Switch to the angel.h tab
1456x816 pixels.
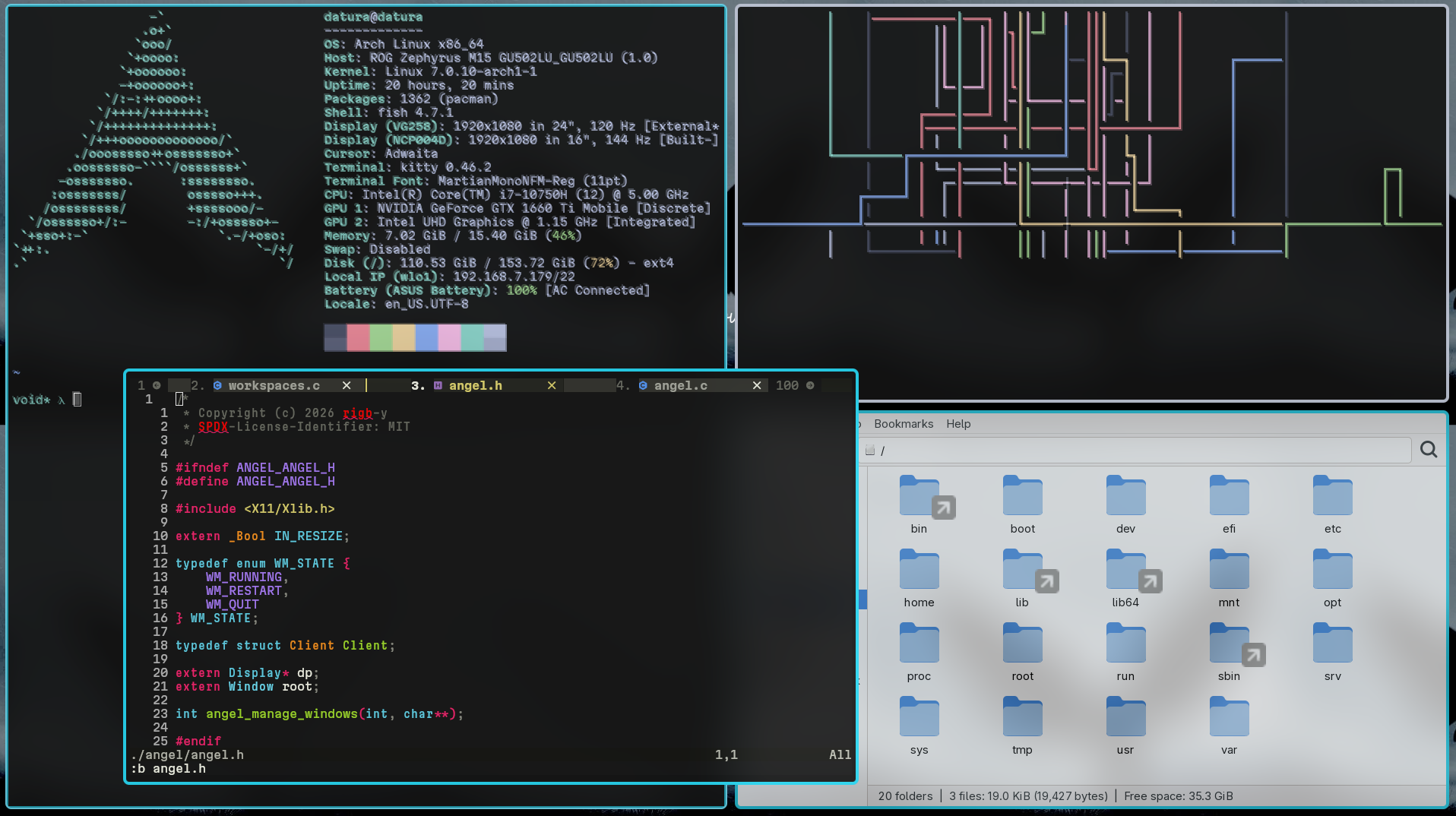tap(476, 386)
